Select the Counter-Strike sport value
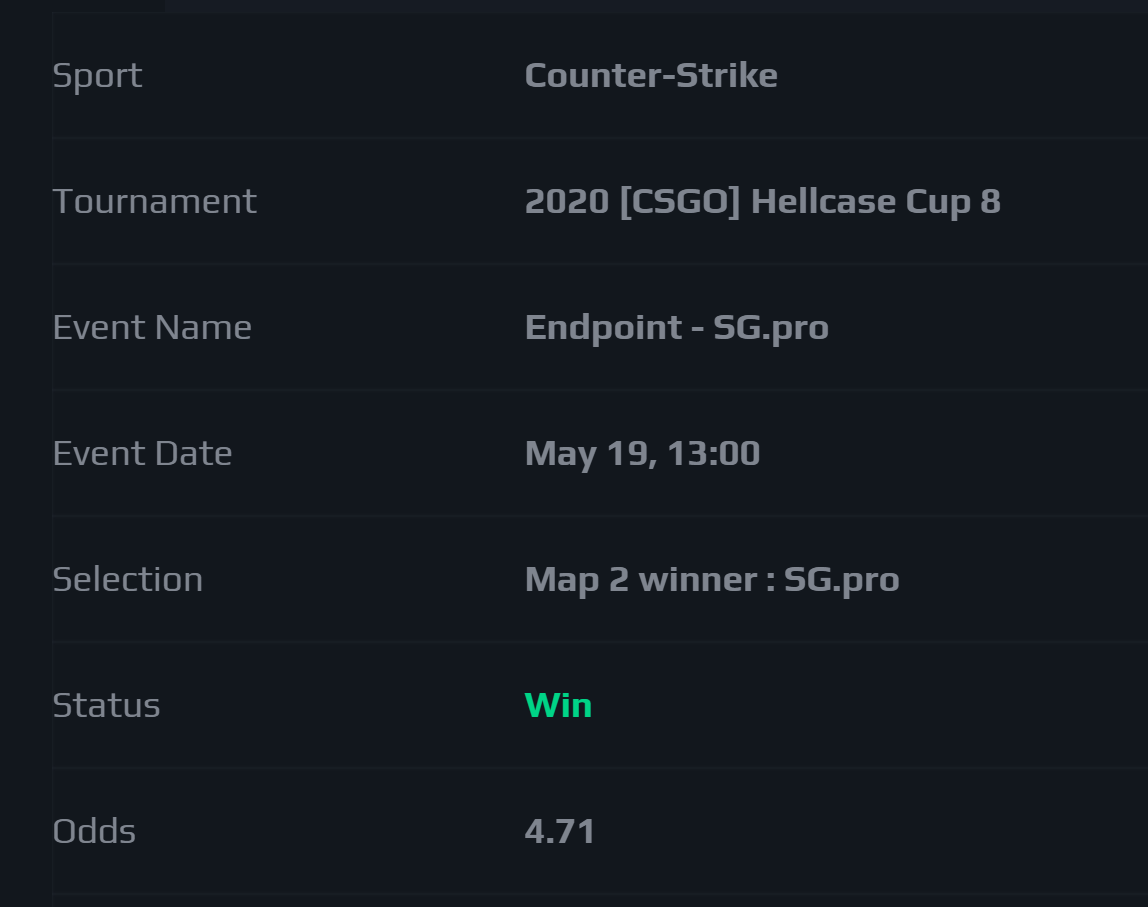The height and width of the screenshot is (907, 1148). (651, 75)
